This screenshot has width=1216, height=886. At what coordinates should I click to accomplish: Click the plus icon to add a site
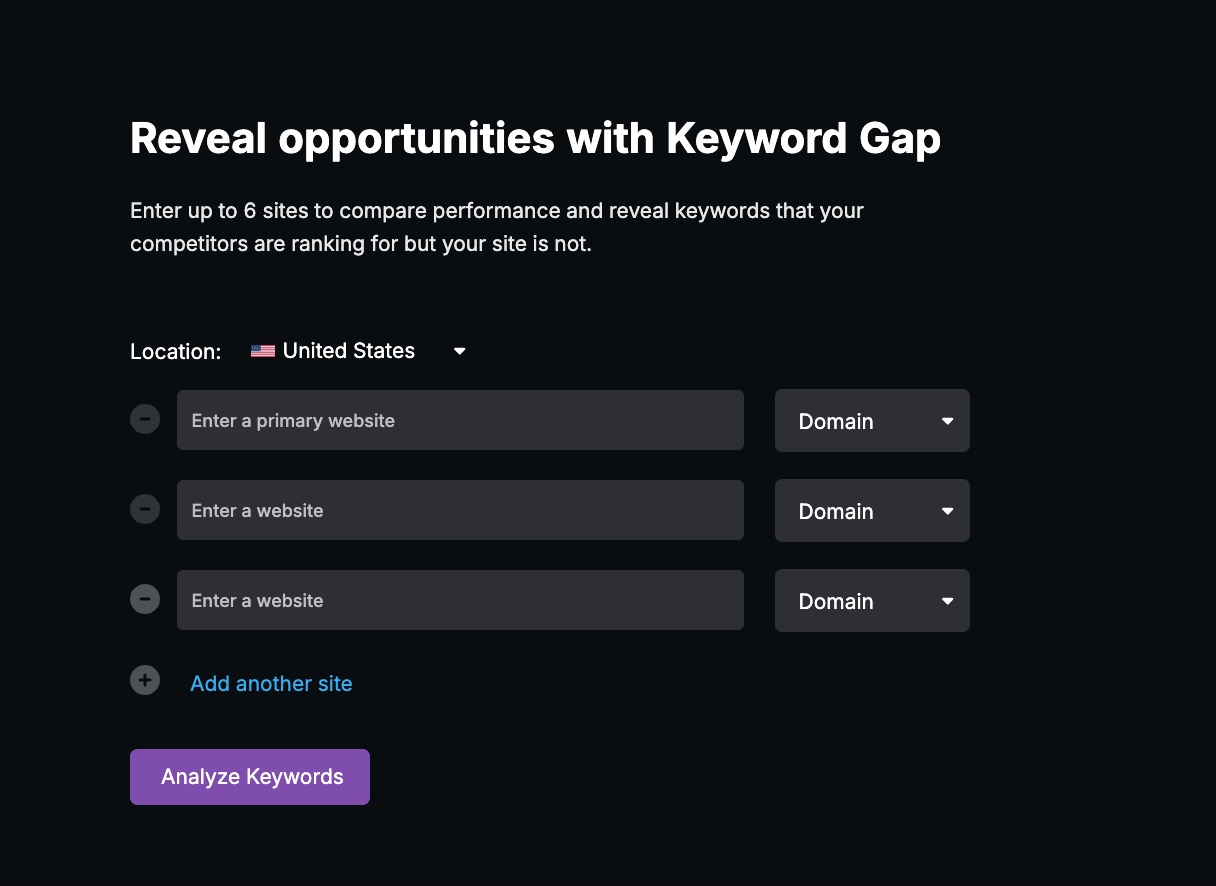pyautogui.click(x=145, y=680)
